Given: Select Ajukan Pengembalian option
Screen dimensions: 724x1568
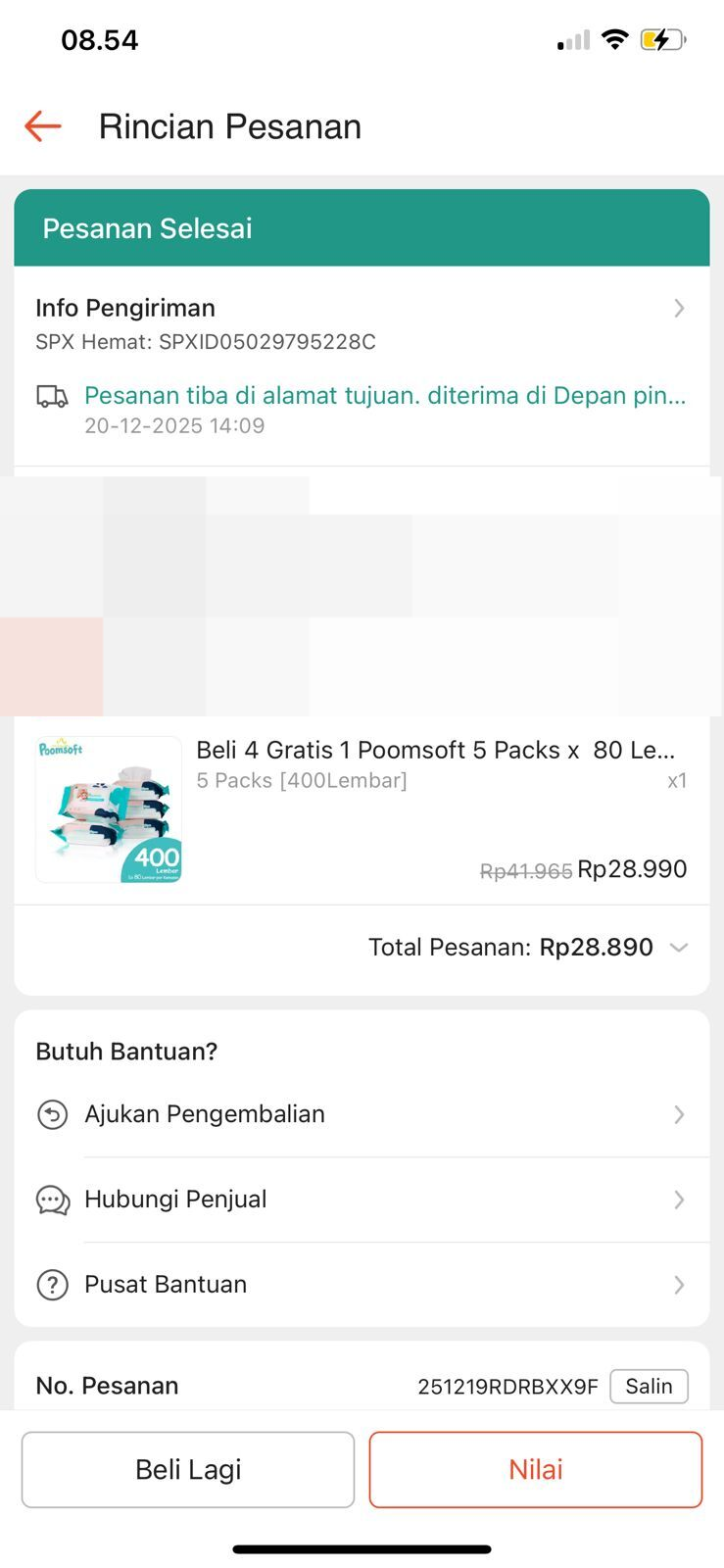Looking at the screenshot, I should 205,1114.
